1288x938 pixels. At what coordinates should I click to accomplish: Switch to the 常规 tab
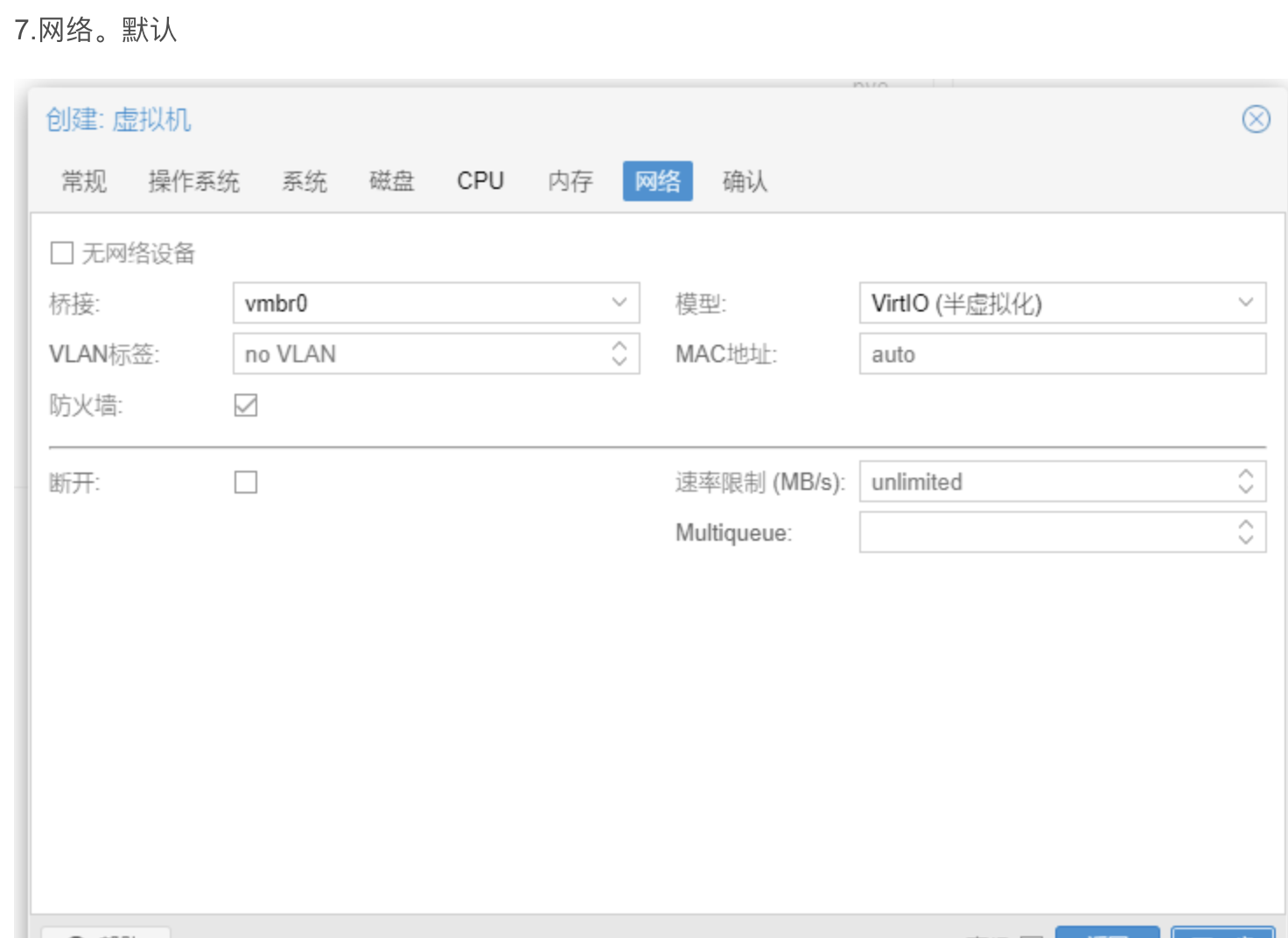point(84,181)
